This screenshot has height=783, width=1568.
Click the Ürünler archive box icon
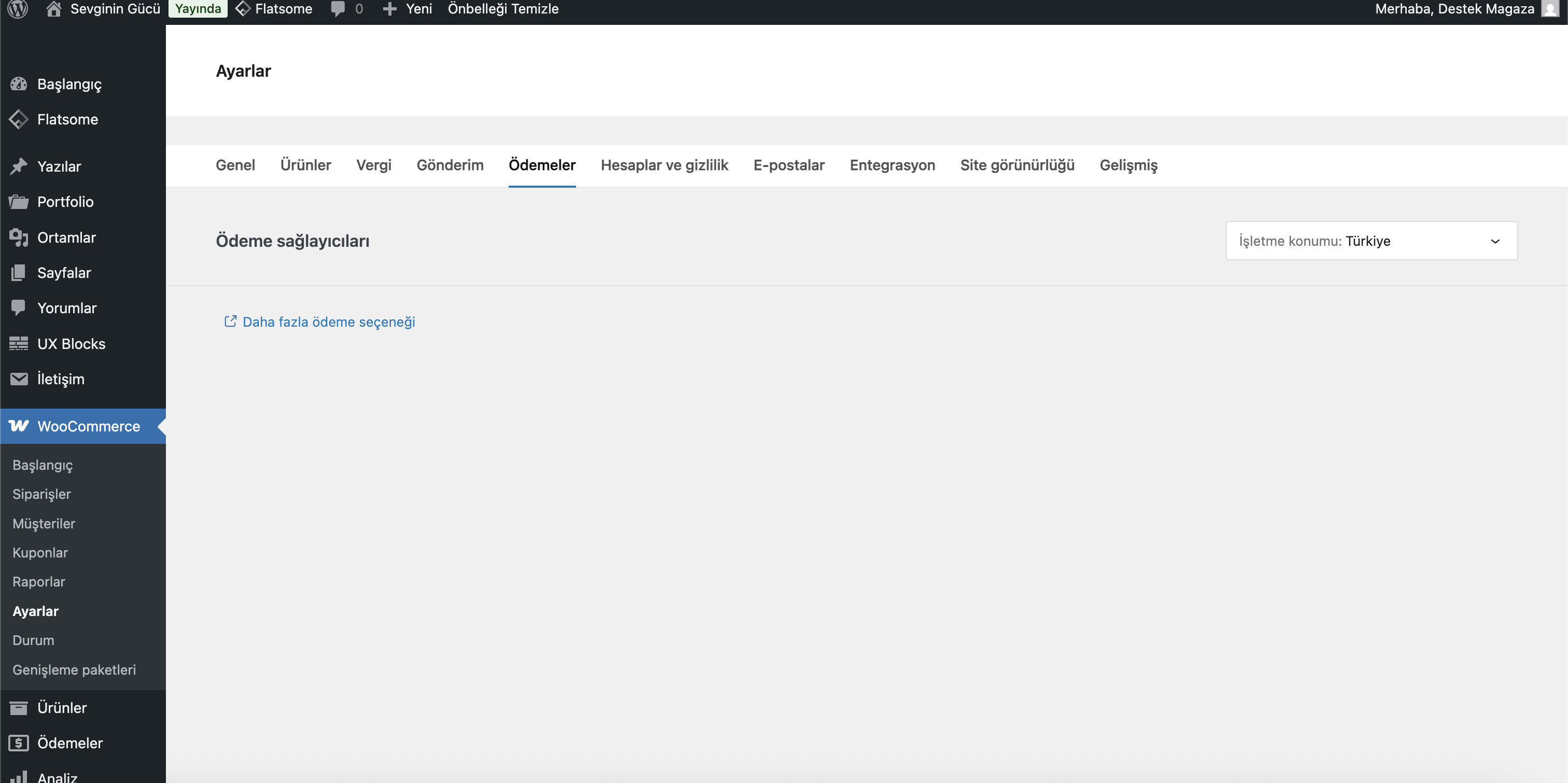(x=19, y=707)
